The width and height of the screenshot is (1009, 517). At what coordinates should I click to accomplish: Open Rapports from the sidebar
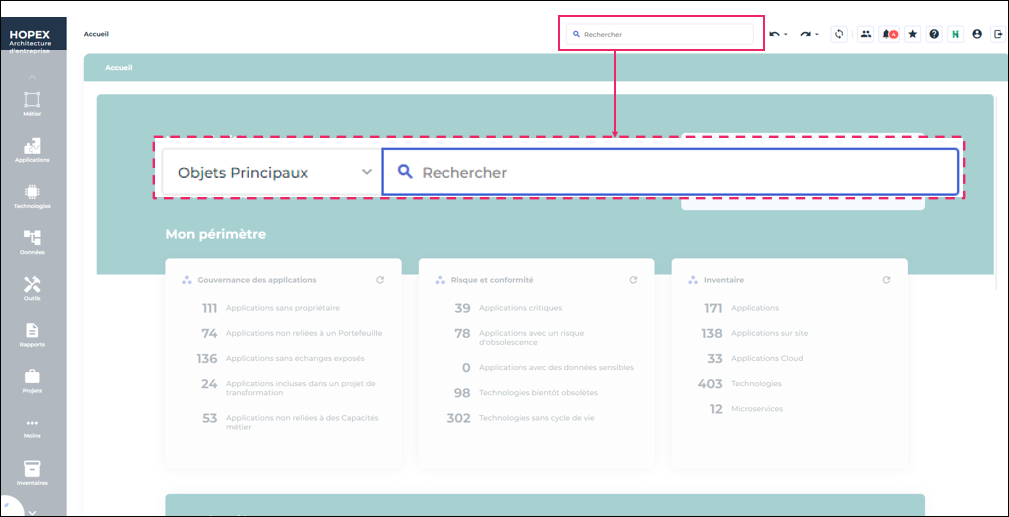coord(32,334)
